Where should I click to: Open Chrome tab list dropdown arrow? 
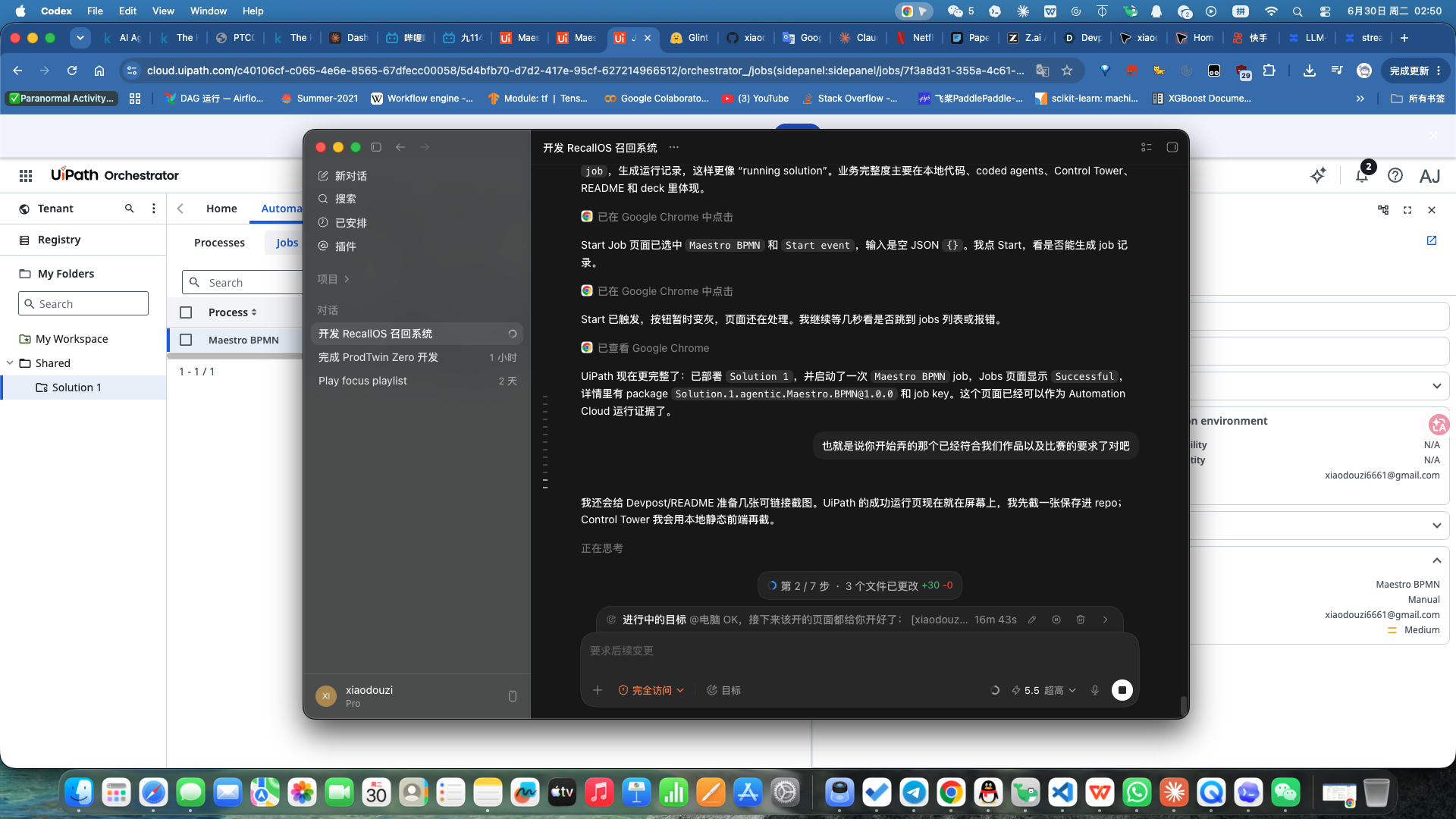[80, 37]
